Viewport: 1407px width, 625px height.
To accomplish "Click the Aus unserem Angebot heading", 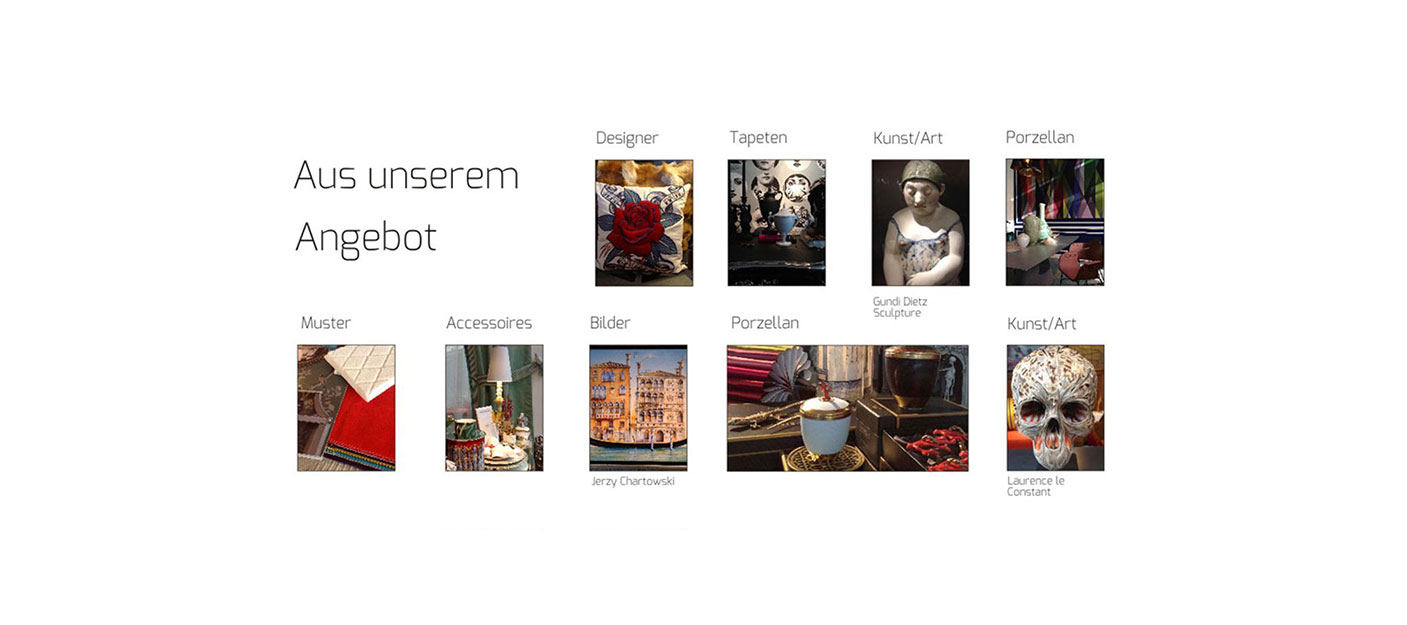I will coord(406,207).
